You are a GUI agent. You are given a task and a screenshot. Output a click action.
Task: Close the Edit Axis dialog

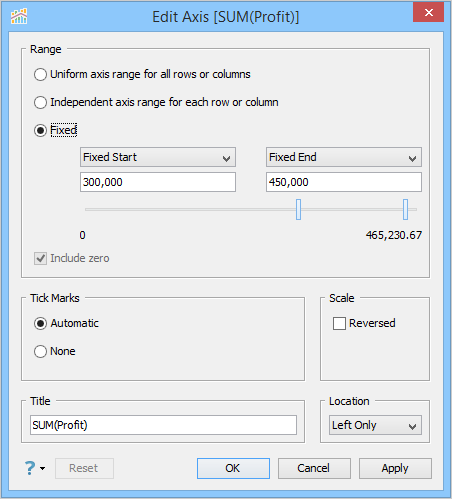pyautogui.click(x=428, y=12)
